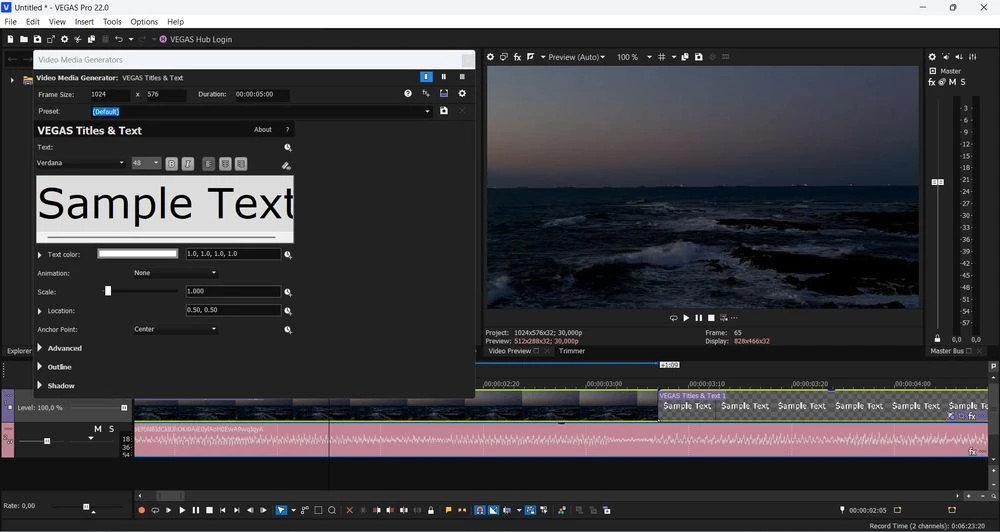Open Master bus audio properties gear

[932, 57]
